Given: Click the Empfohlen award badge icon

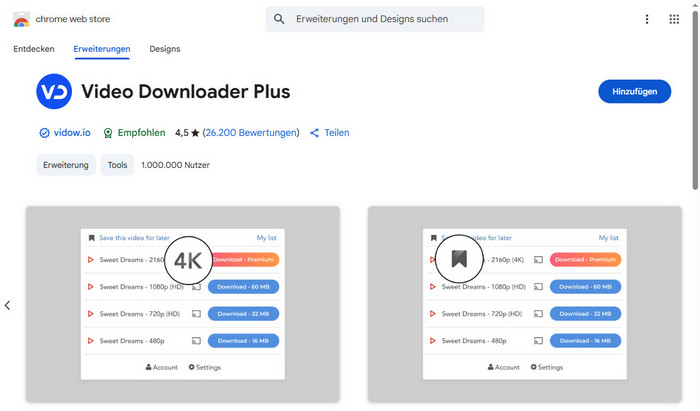Looking at the screenshot, I should (x=108, y=133).
